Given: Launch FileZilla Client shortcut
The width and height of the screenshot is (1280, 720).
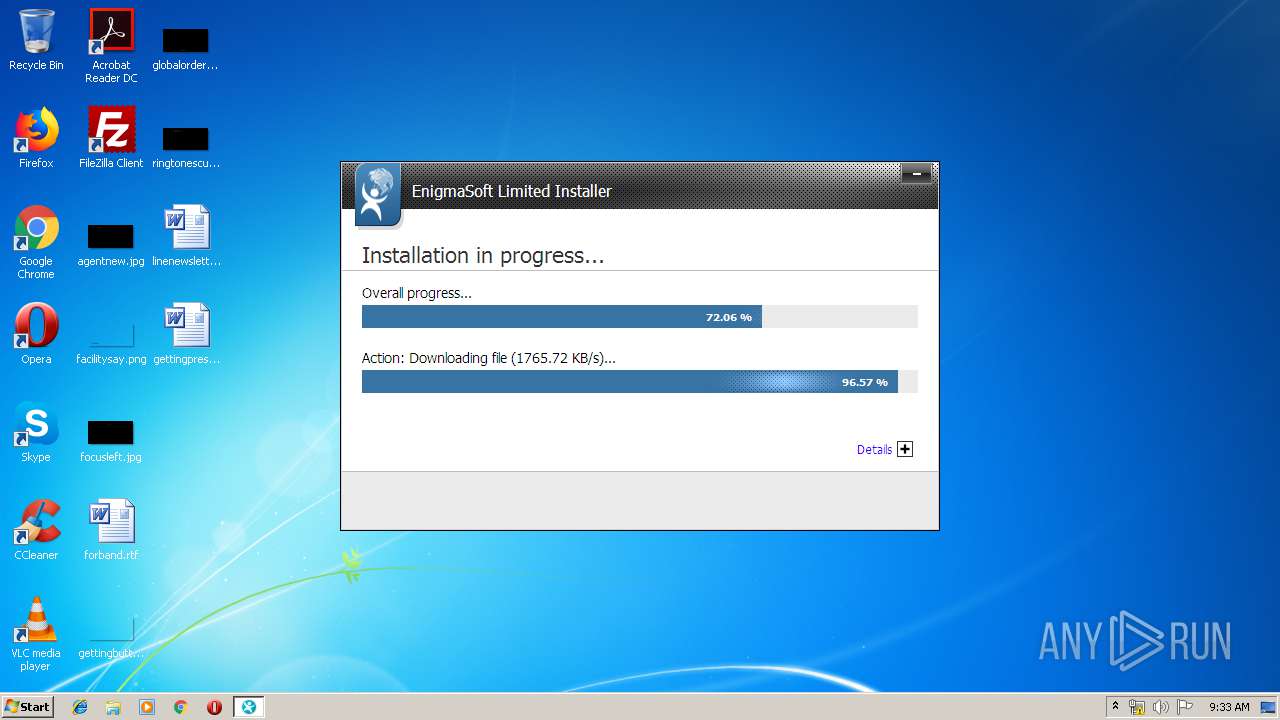Looking at the screenshot, I should tap(111, 138).
